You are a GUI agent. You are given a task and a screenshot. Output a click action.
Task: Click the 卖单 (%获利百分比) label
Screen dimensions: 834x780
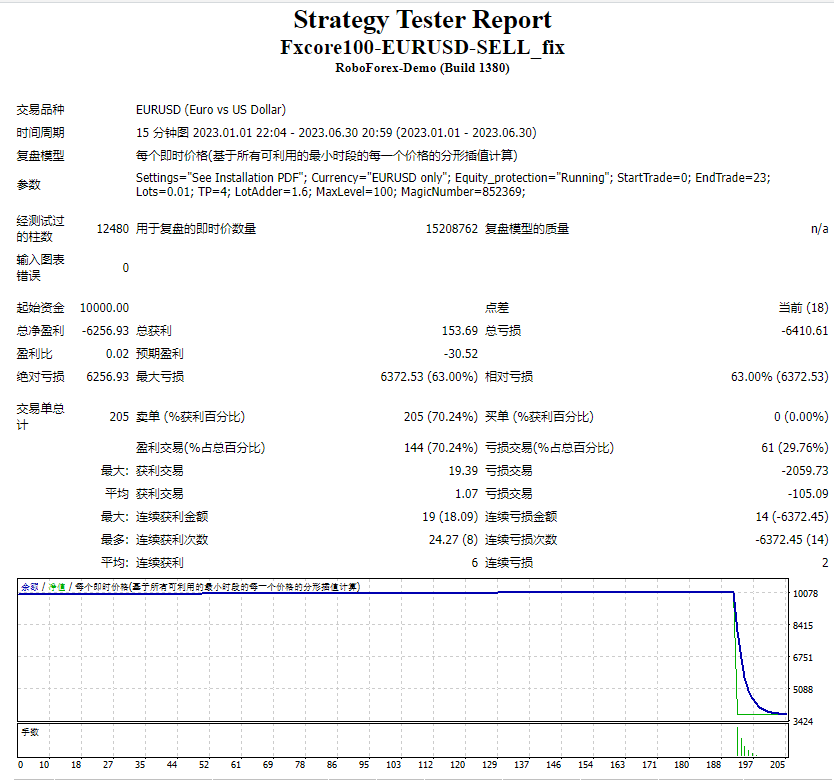(190, 417)
